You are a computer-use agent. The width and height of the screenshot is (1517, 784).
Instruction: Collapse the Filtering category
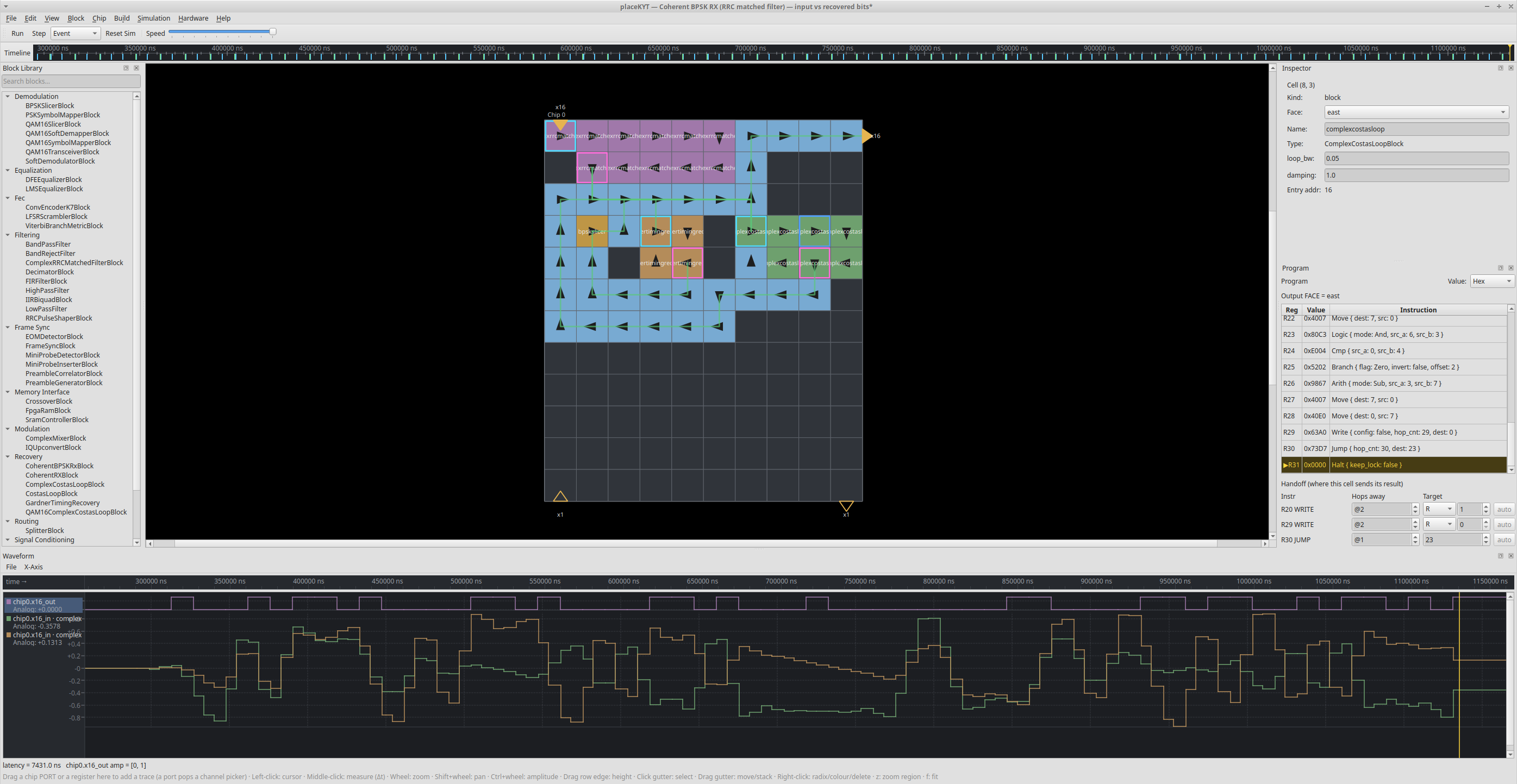[8, 235]
